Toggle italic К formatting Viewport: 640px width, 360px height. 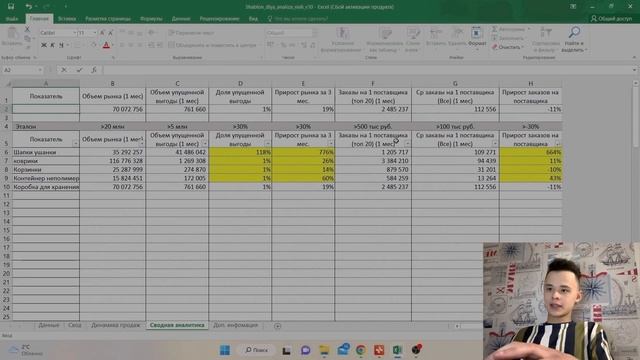click(52, 45)
